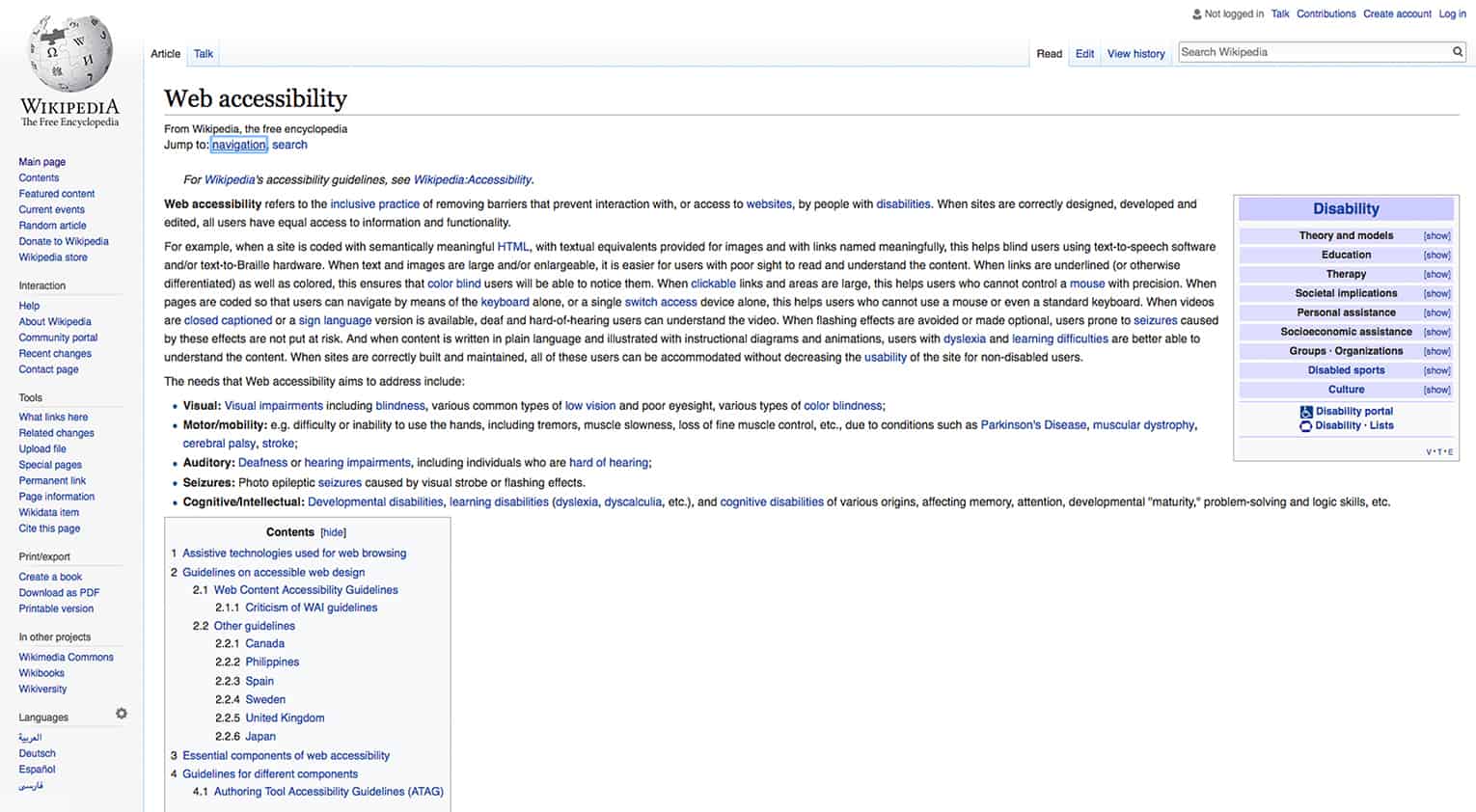Open the Upload file link
This screenshot has height=812, width=1476.
pyautogui.click(x=42, y=449)
